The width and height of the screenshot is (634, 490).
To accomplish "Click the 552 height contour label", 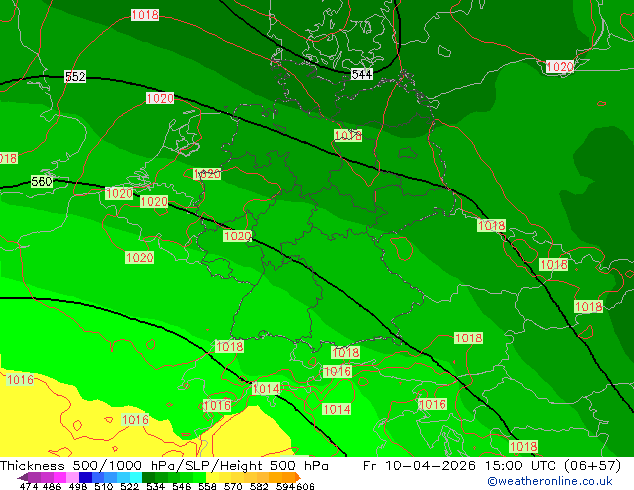I will pyautogui.click(x=75, y=76).
